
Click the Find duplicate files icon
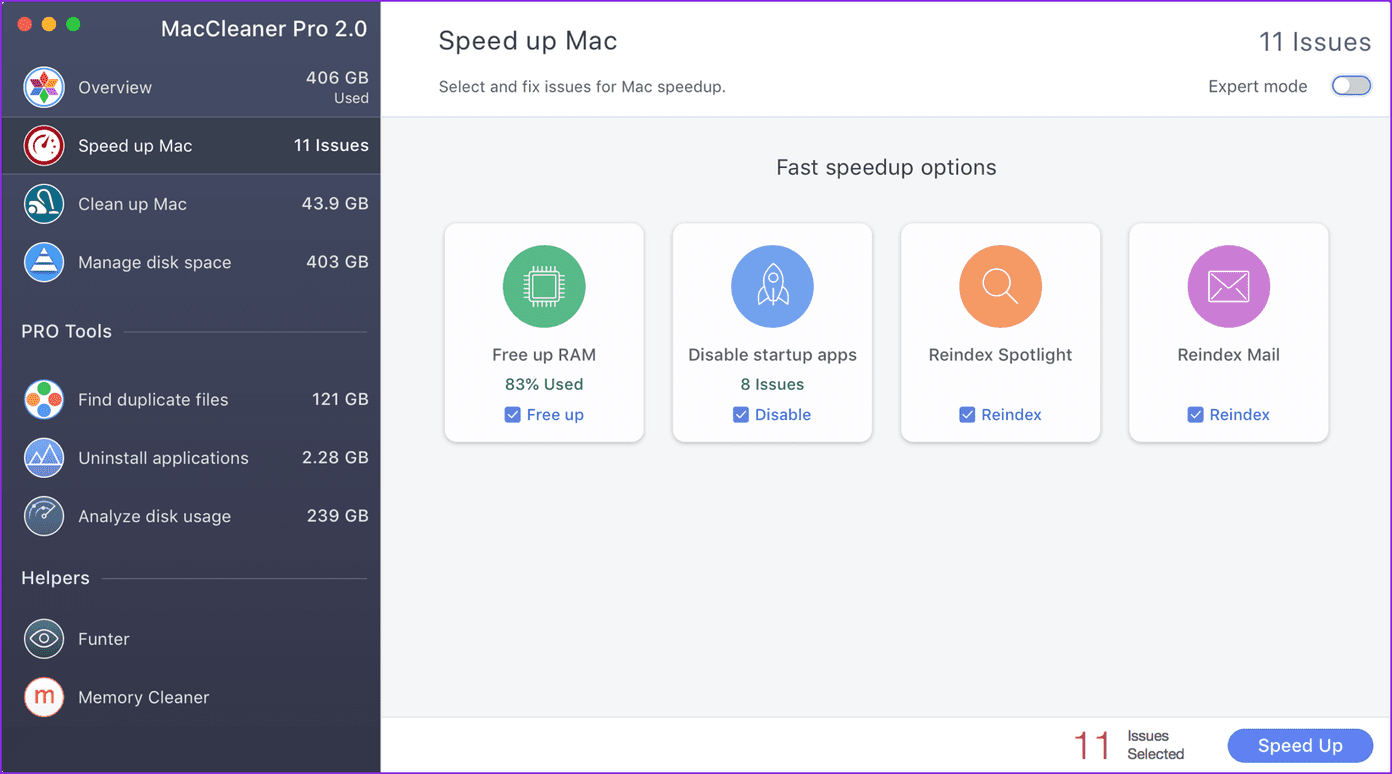tap(44, 400)
